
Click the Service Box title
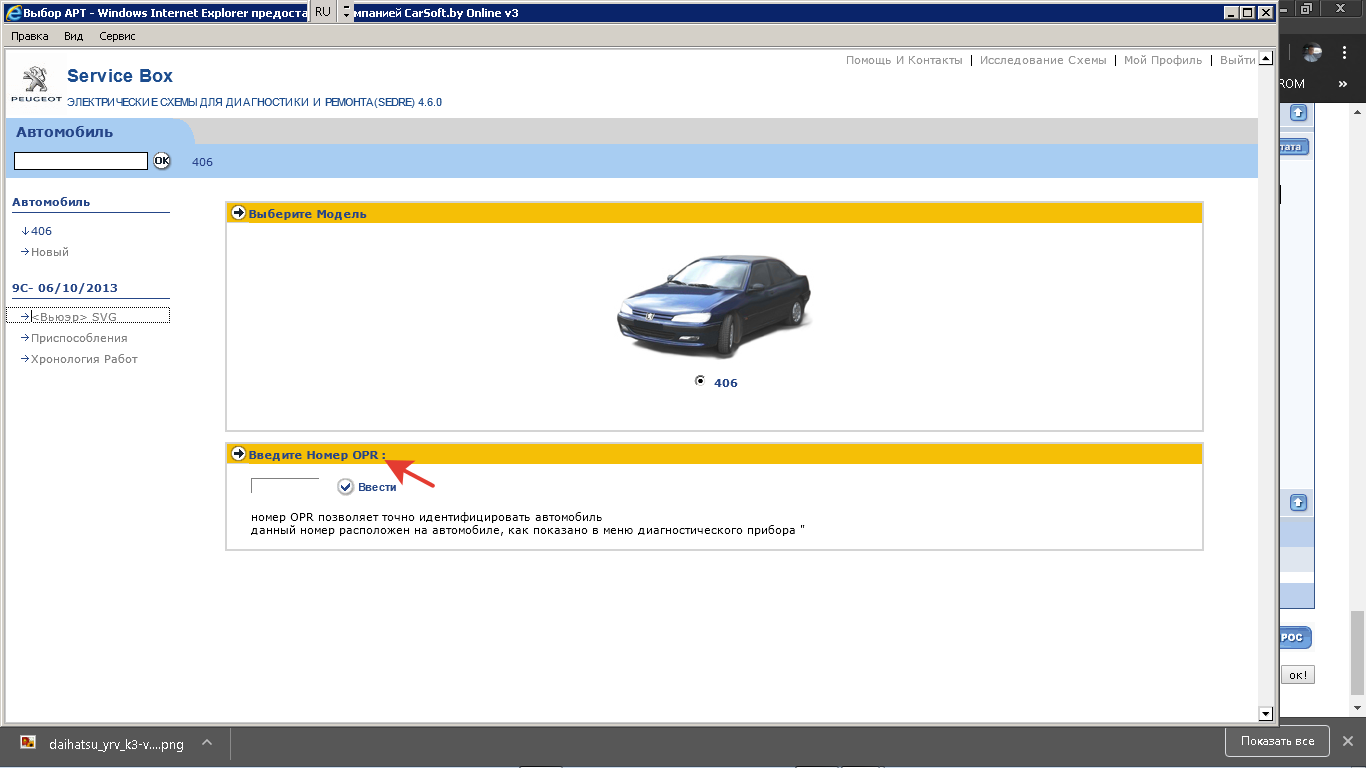(120, 76)
